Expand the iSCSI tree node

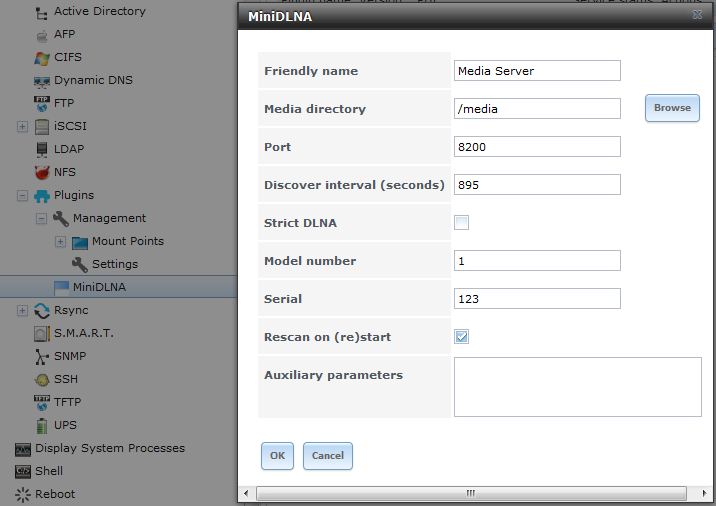22,126
